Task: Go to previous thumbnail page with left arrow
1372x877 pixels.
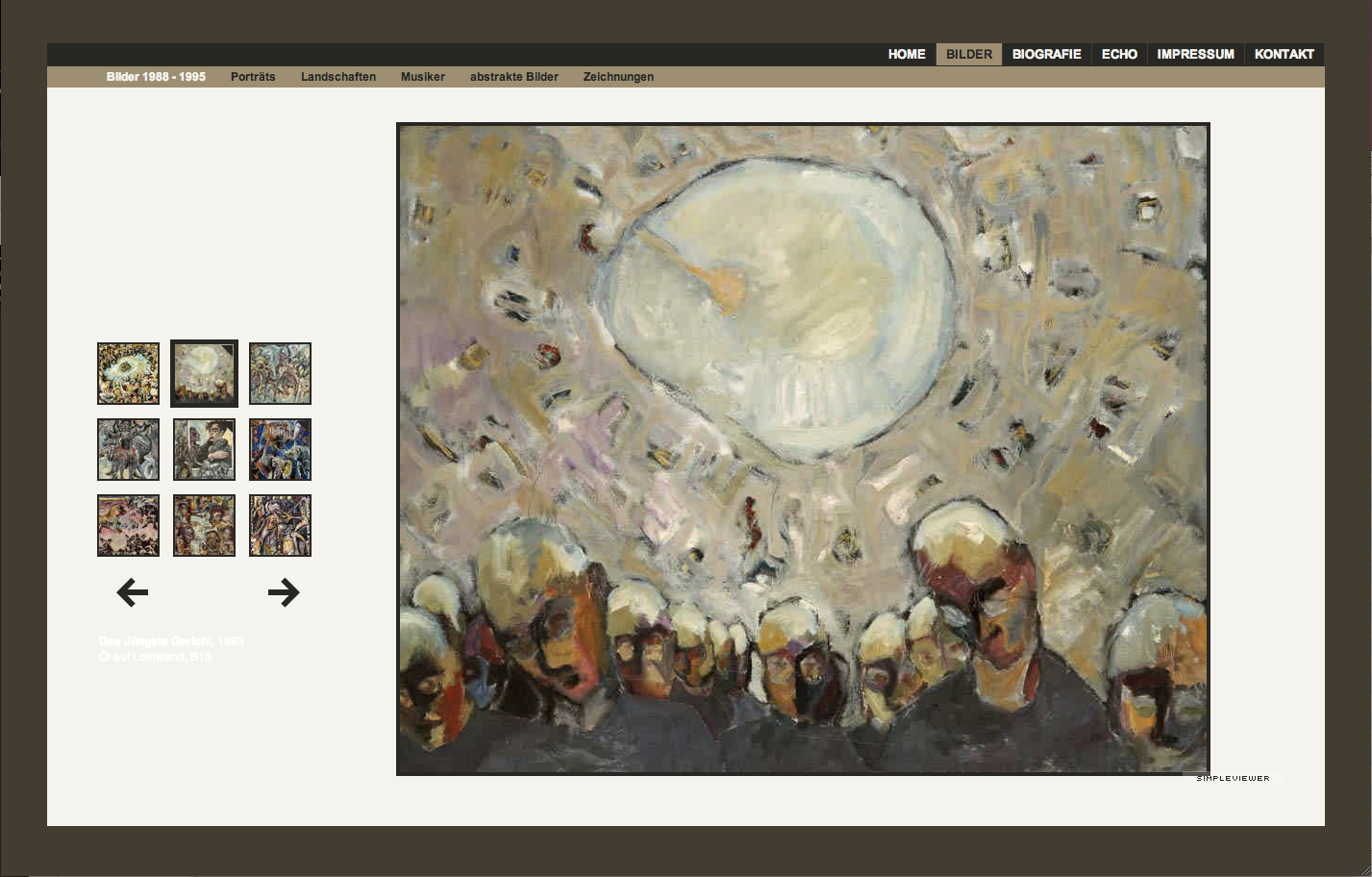Action: [133, 592]
